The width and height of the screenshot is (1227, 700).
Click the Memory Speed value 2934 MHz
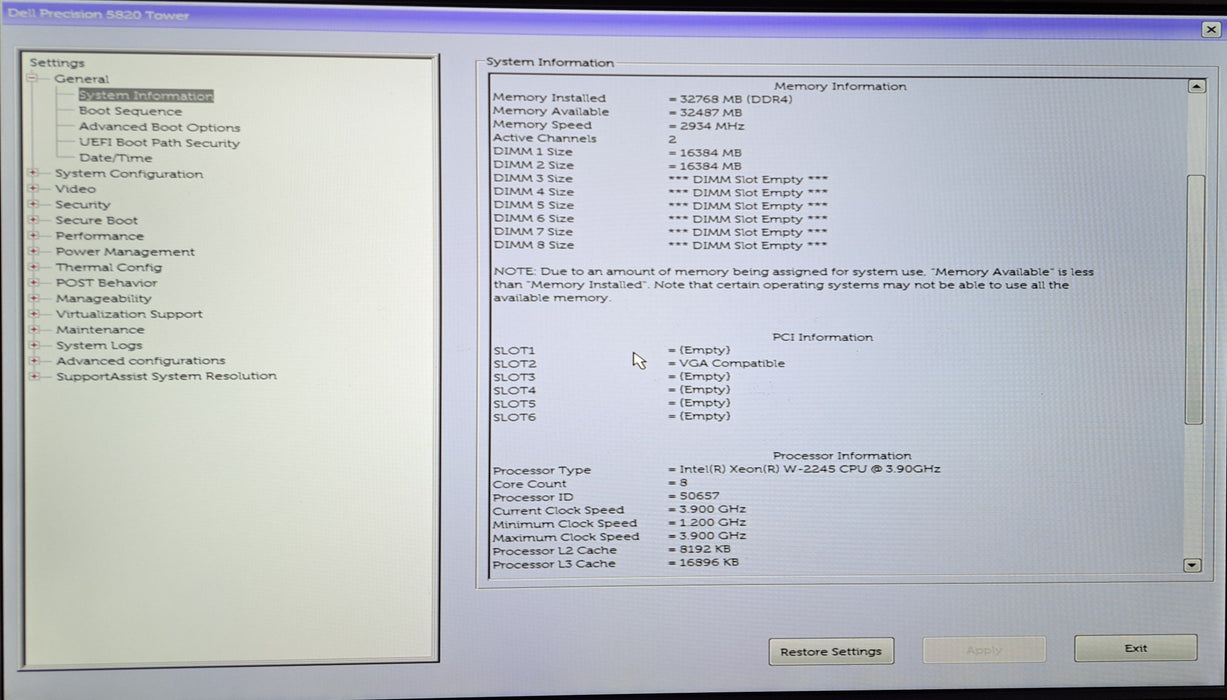pos(706,126)
